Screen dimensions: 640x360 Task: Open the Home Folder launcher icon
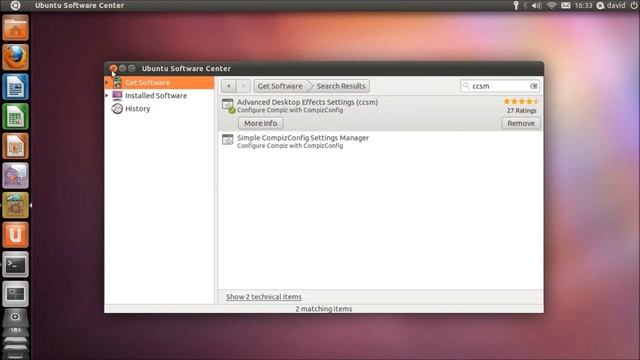tap(16, 28)
